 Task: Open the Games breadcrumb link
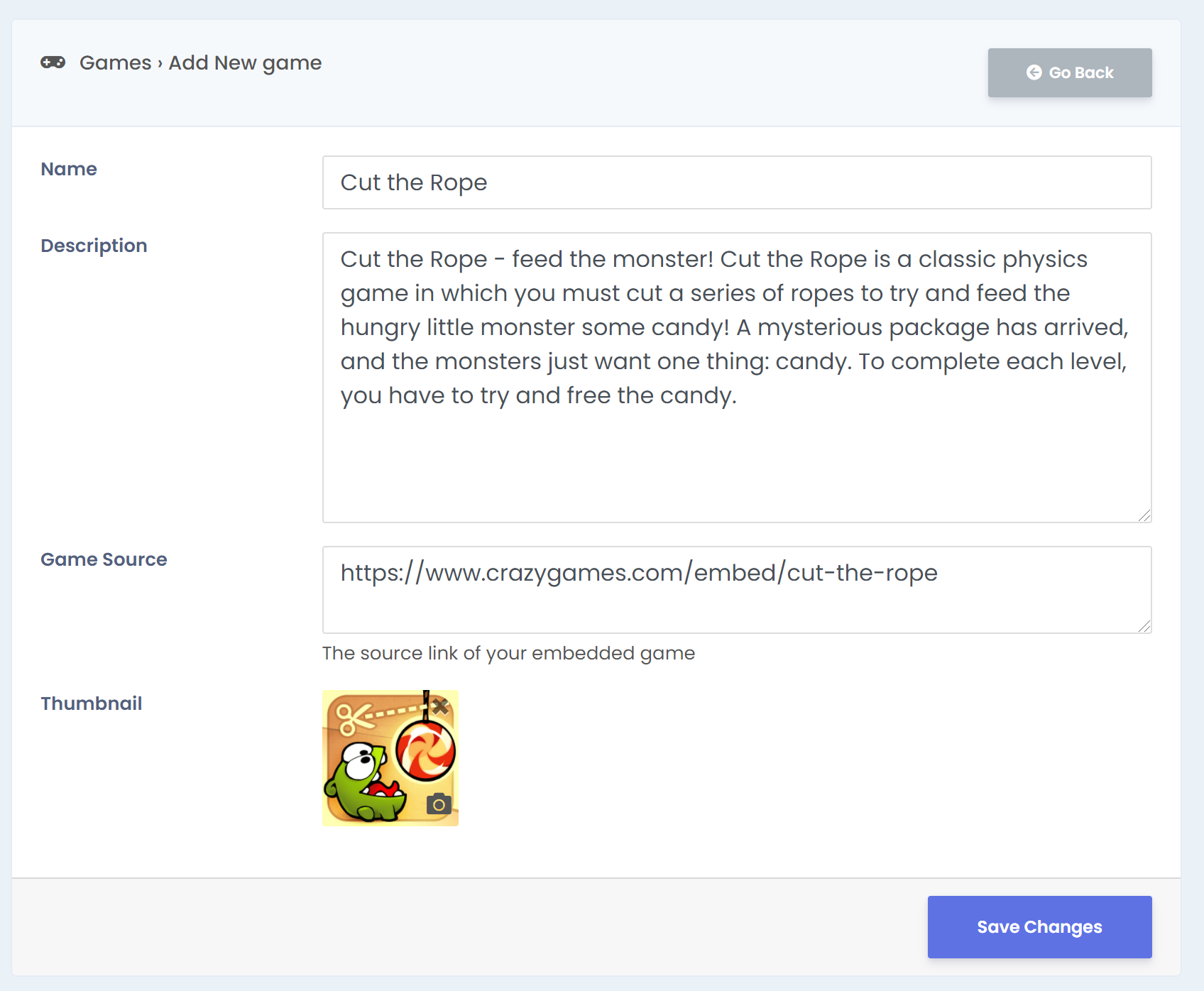pyautogui.click(x=116, y=62)
